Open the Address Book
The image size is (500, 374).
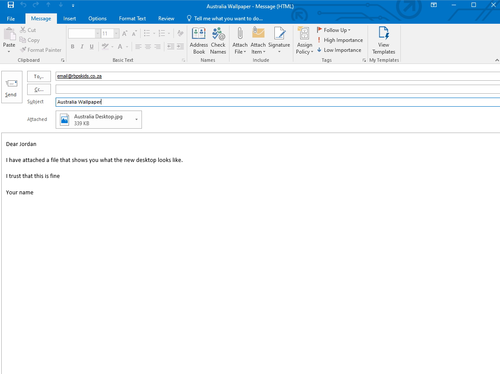199,41
